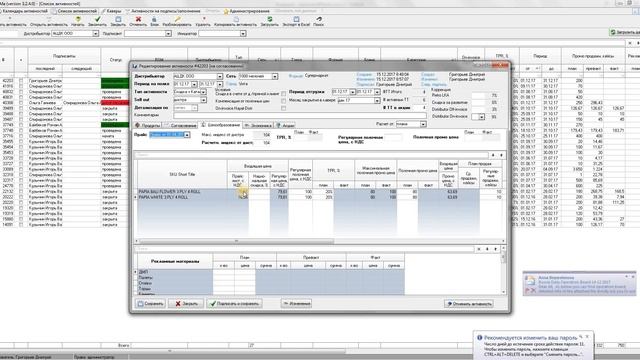This screenshot has width=640, height=360.
Task: Switch to the Products tab
Action: [x=148, y=125]
